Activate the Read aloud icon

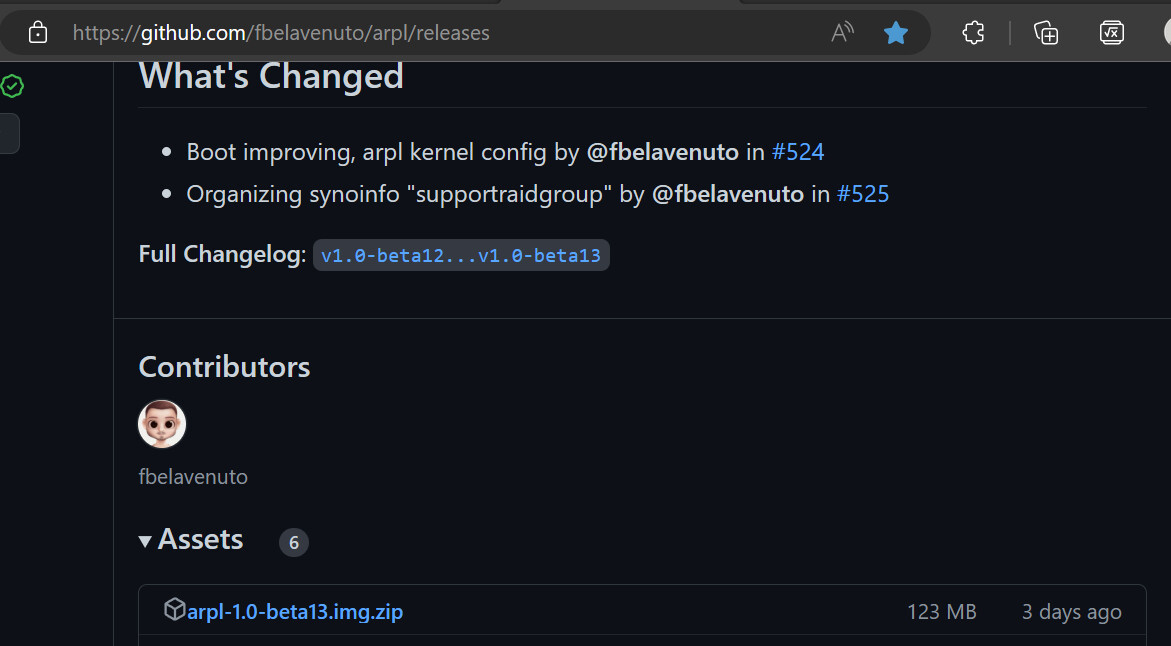click(x=842, y=32)
